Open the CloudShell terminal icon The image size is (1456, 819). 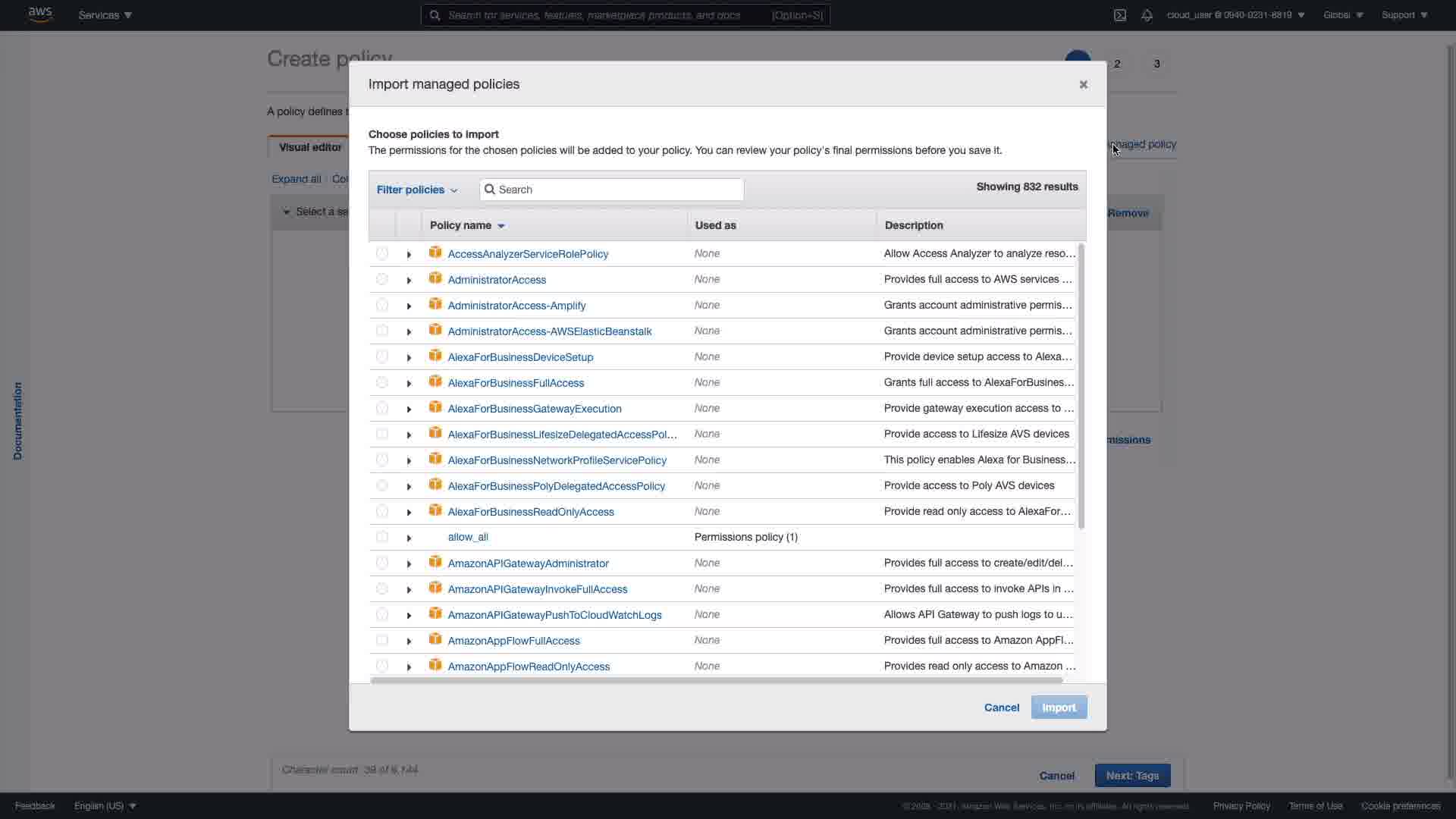pos(1120,15)
